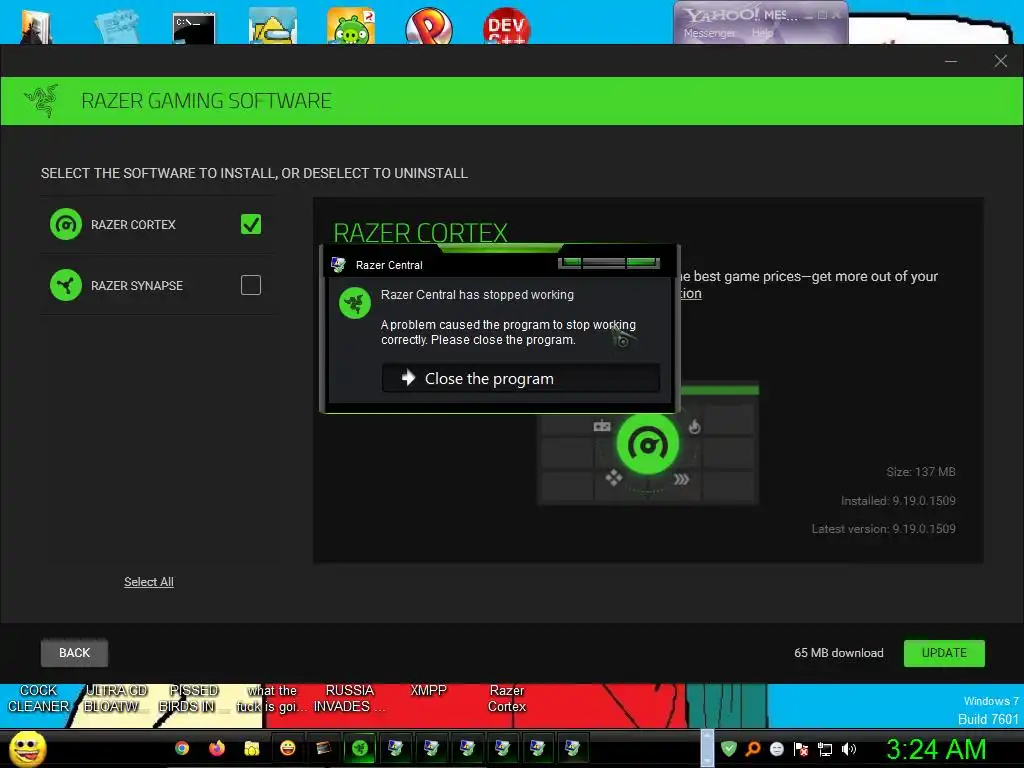Click the RAZER CORTEX green heading
The width and height of the screenshot is (1024, 768).
[421, 233]
